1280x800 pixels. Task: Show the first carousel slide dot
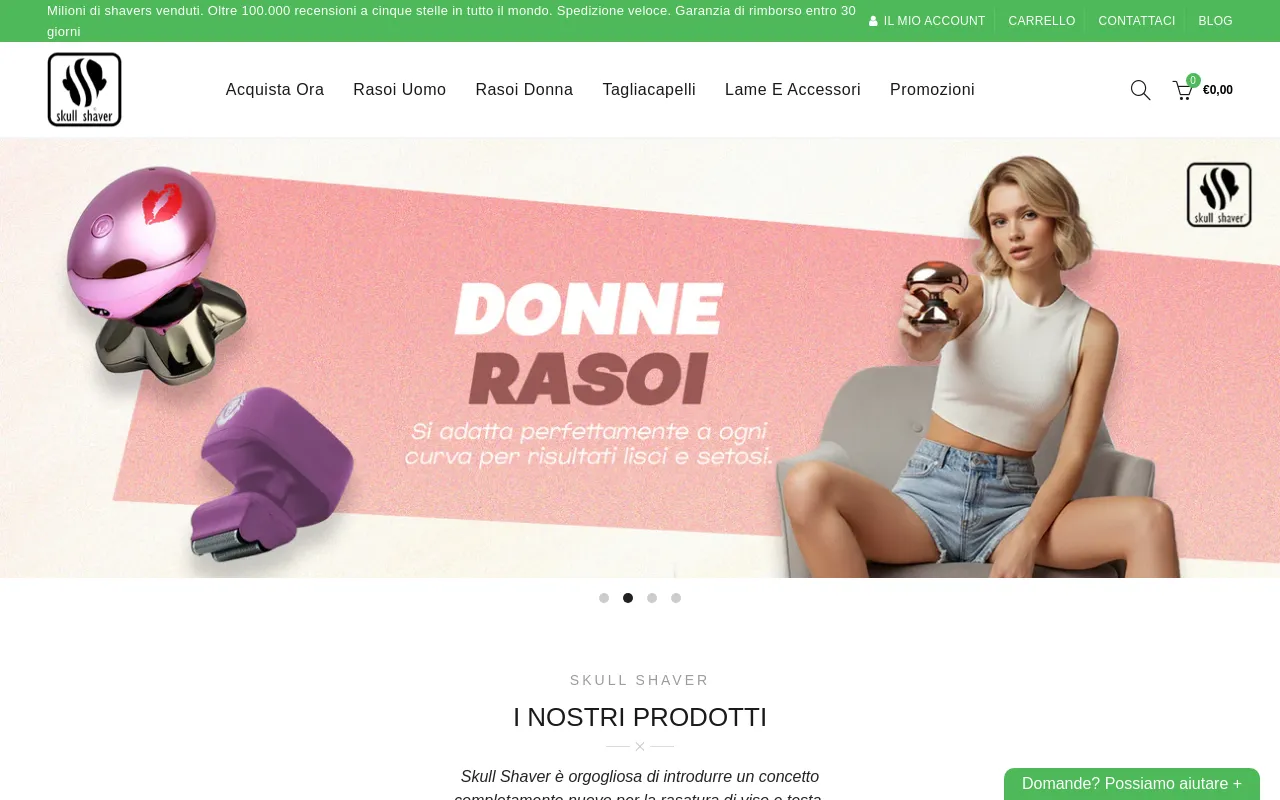(604, 598)
